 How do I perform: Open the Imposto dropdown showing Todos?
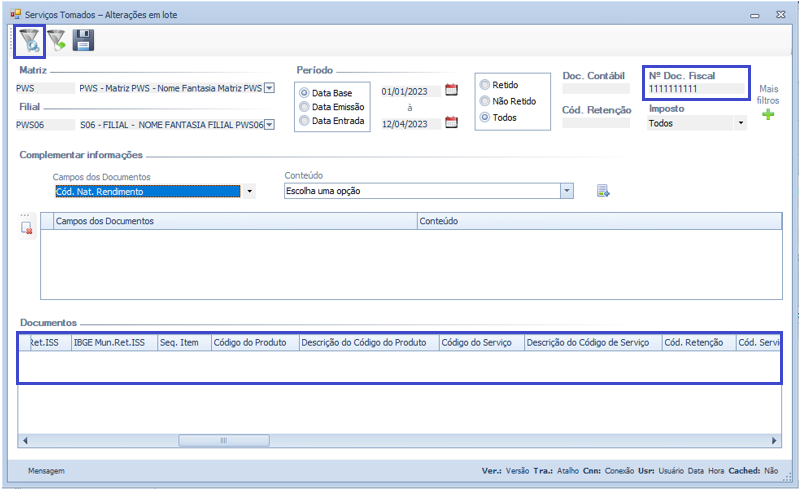point(740,124)
